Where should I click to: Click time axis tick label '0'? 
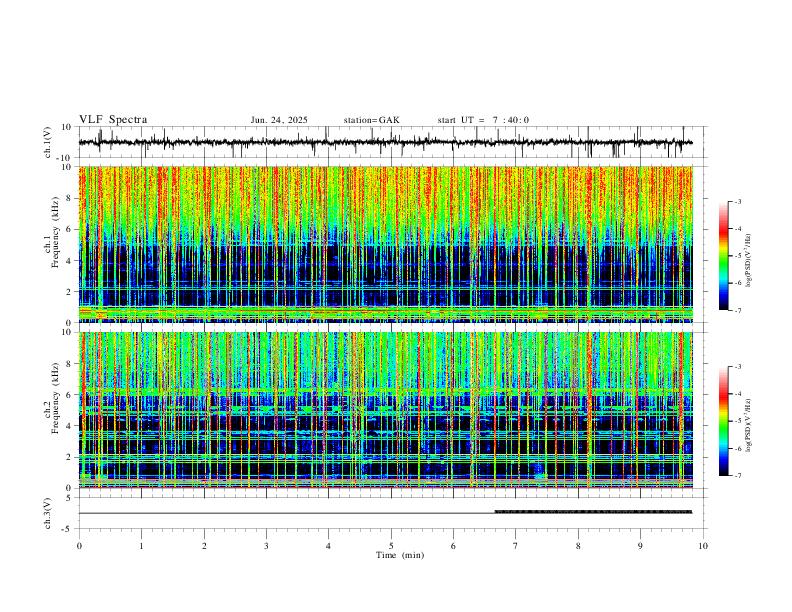pyautogui.click(x=79, y=546)
